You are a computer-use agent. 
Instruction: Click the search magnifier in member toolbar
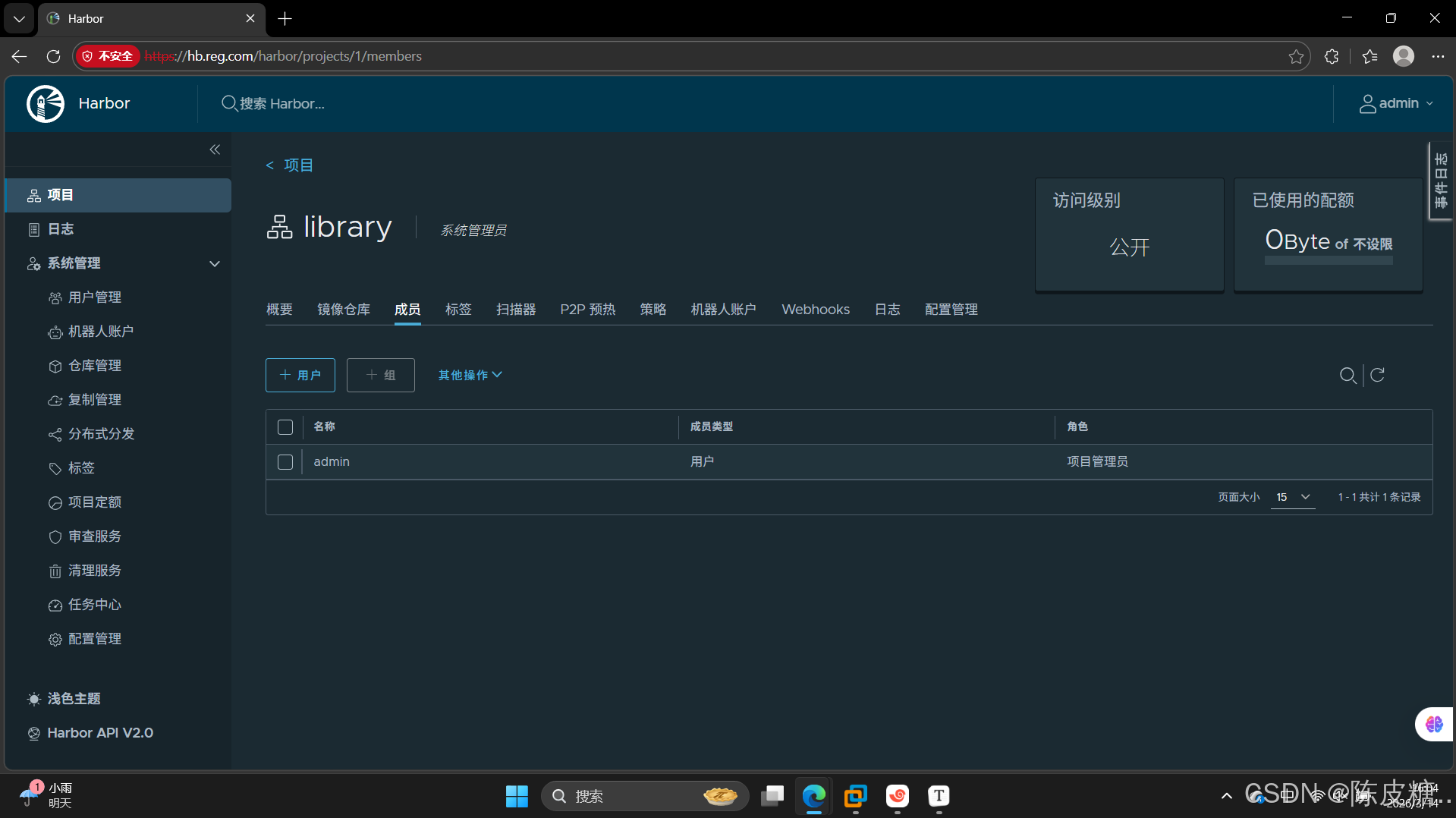pos(1348,376)
